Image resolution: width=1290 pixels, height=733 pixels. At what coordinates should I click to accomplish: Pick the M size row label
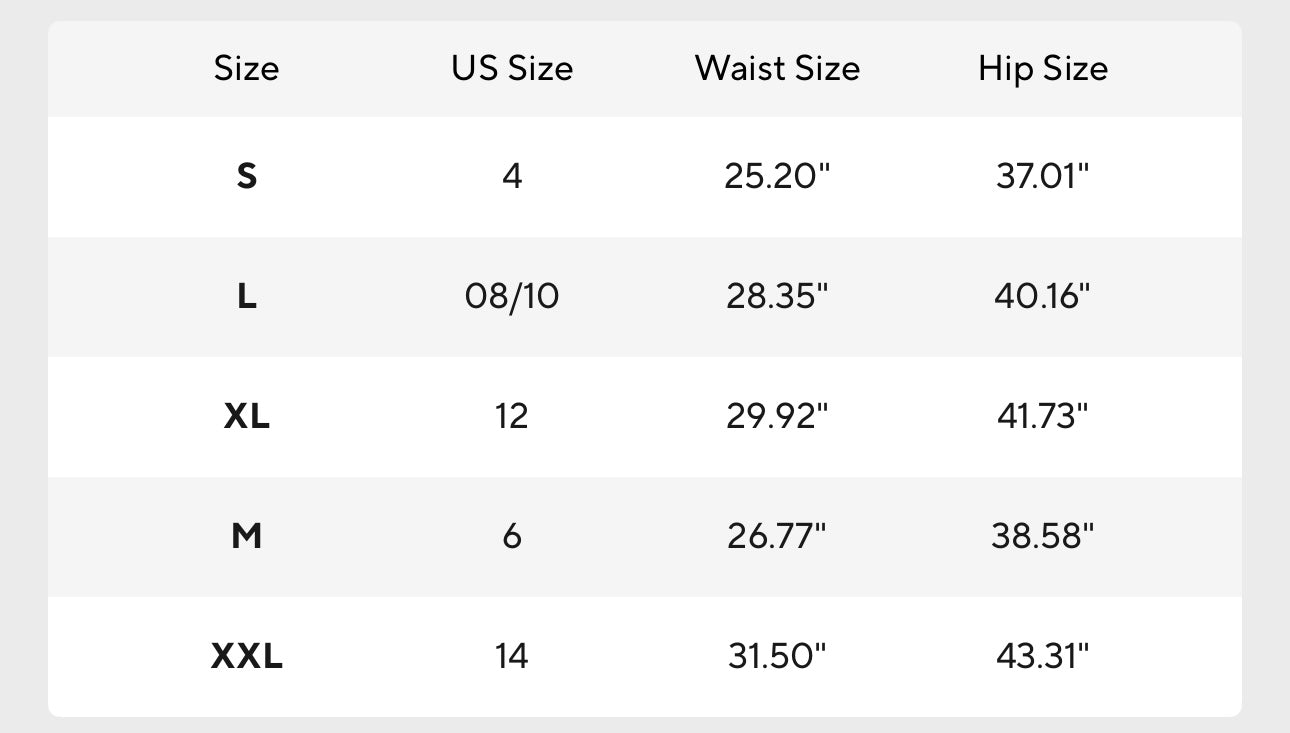[x=246, y=536]
